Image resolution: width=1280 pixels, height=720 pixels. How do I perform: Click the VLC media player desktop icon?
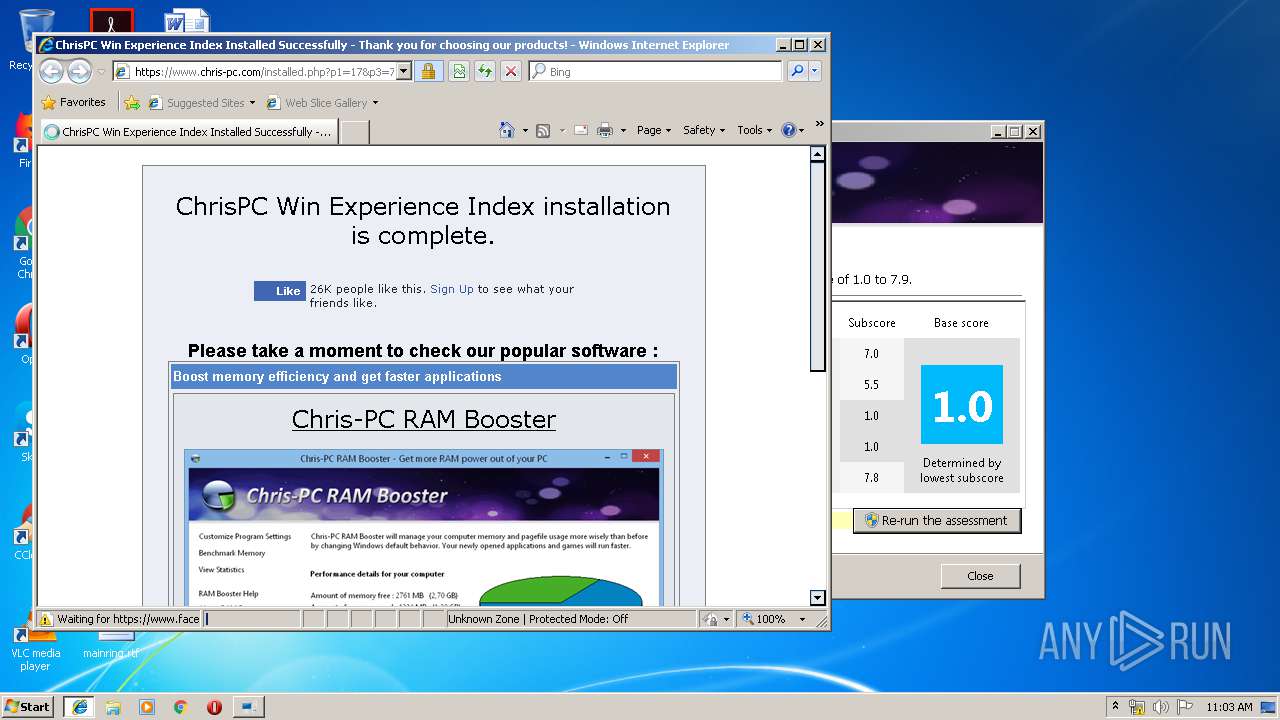36,646
